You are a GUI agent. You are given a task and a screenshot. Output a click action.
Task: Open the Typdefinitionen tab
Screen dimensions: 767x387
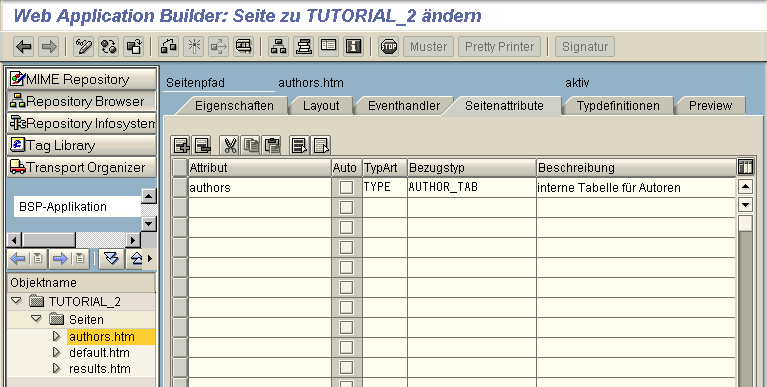[618, 106]
